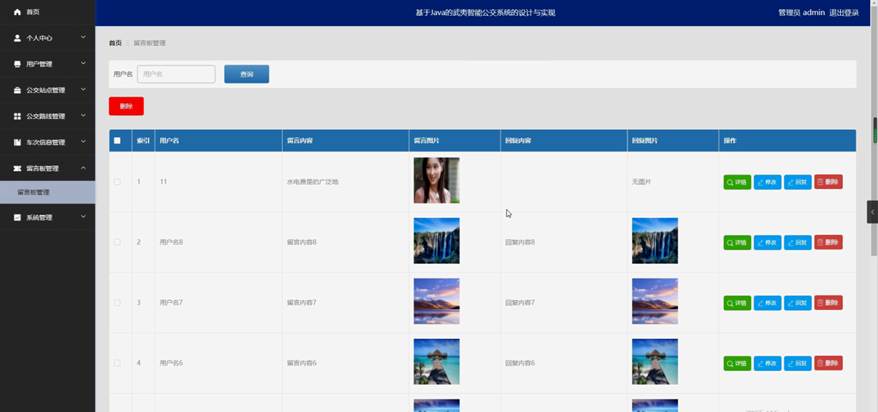This screenshot has width=878, height=412.
Task: Click 删除 delete for row 用户名8
Action: tap(828, 242)
